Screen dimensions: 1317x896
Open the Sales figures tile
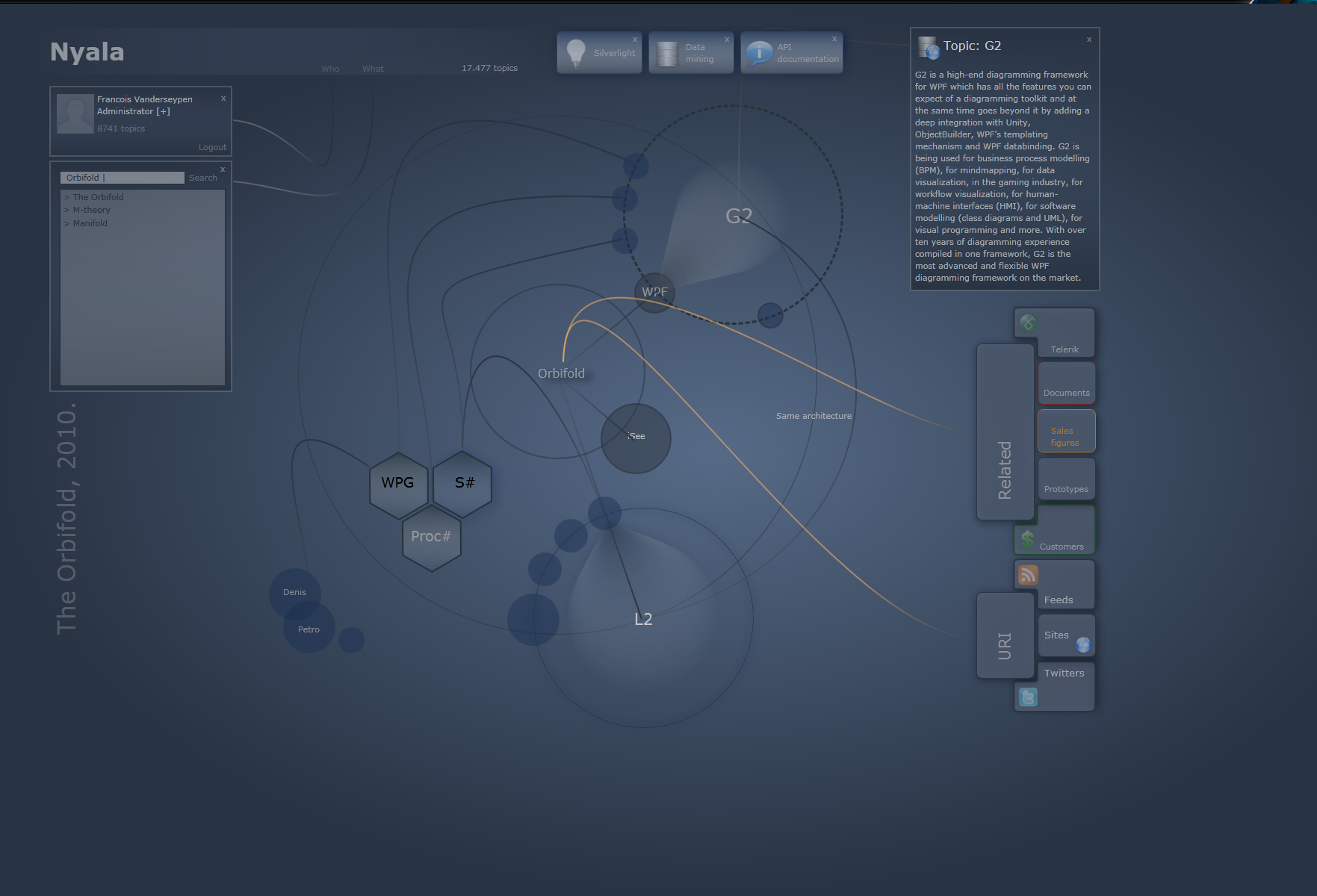coord(1066,431)
